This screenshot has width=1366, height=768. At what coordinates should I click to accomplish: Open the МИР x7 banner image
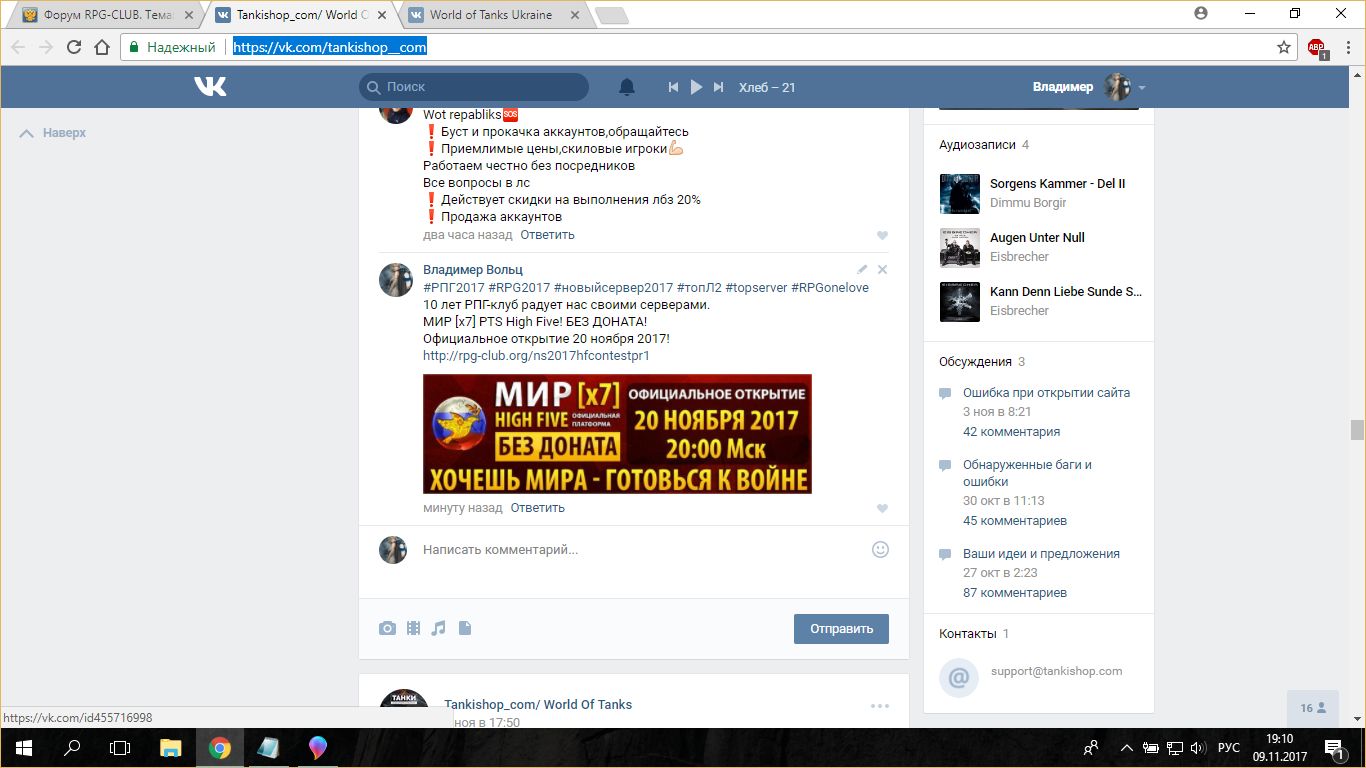click(x=617, y=434)
